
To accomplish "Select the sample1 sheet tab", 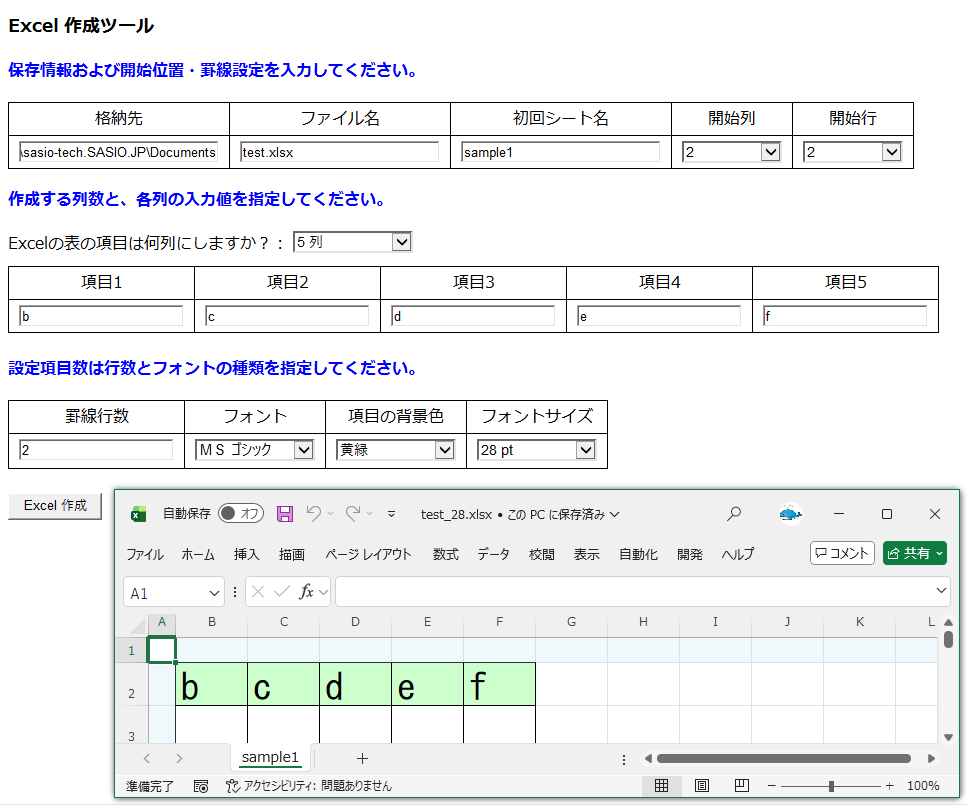I will pyautogui.click(x=270, y=757).
